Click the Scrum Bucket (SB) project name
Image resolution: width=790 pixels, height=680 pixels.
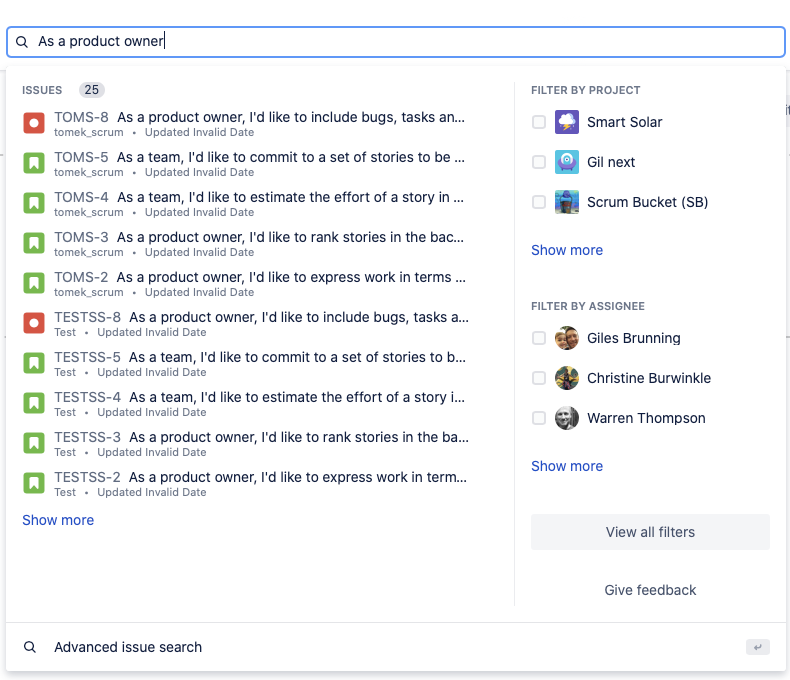tap(647, 202)
